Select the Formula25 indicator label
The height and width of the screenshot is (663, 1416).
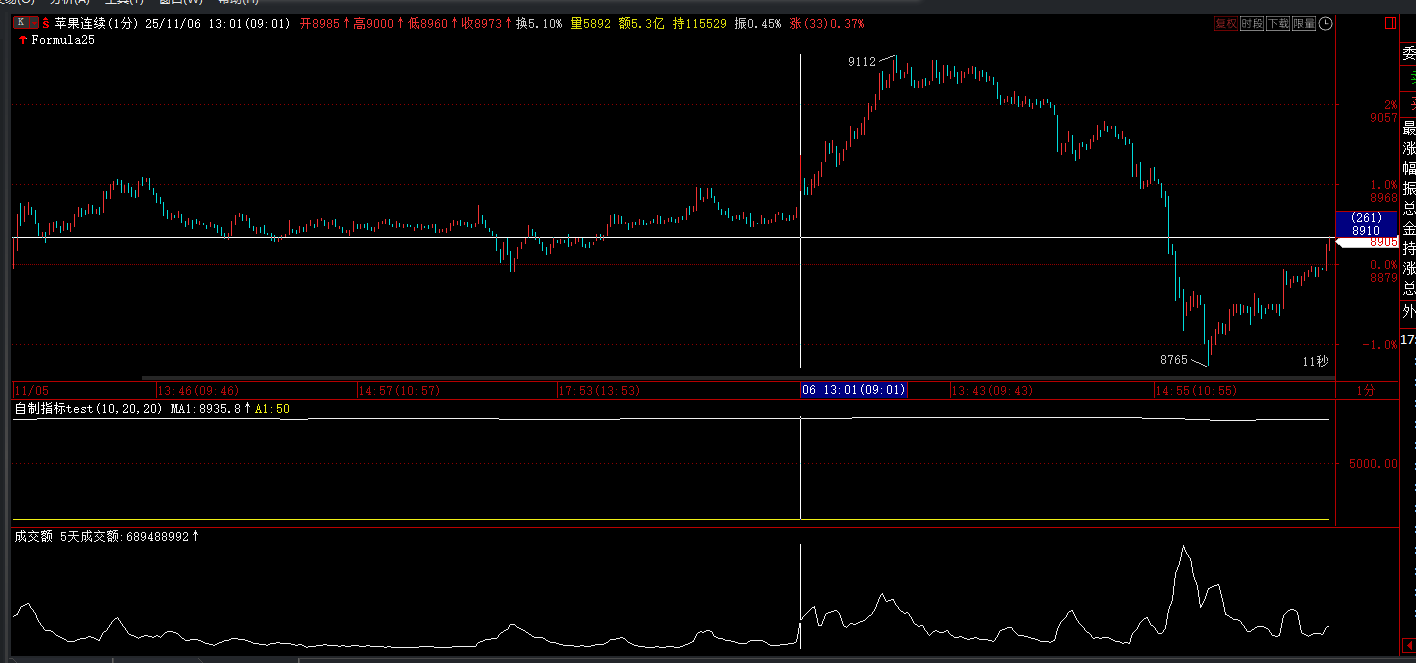[62, 40]
